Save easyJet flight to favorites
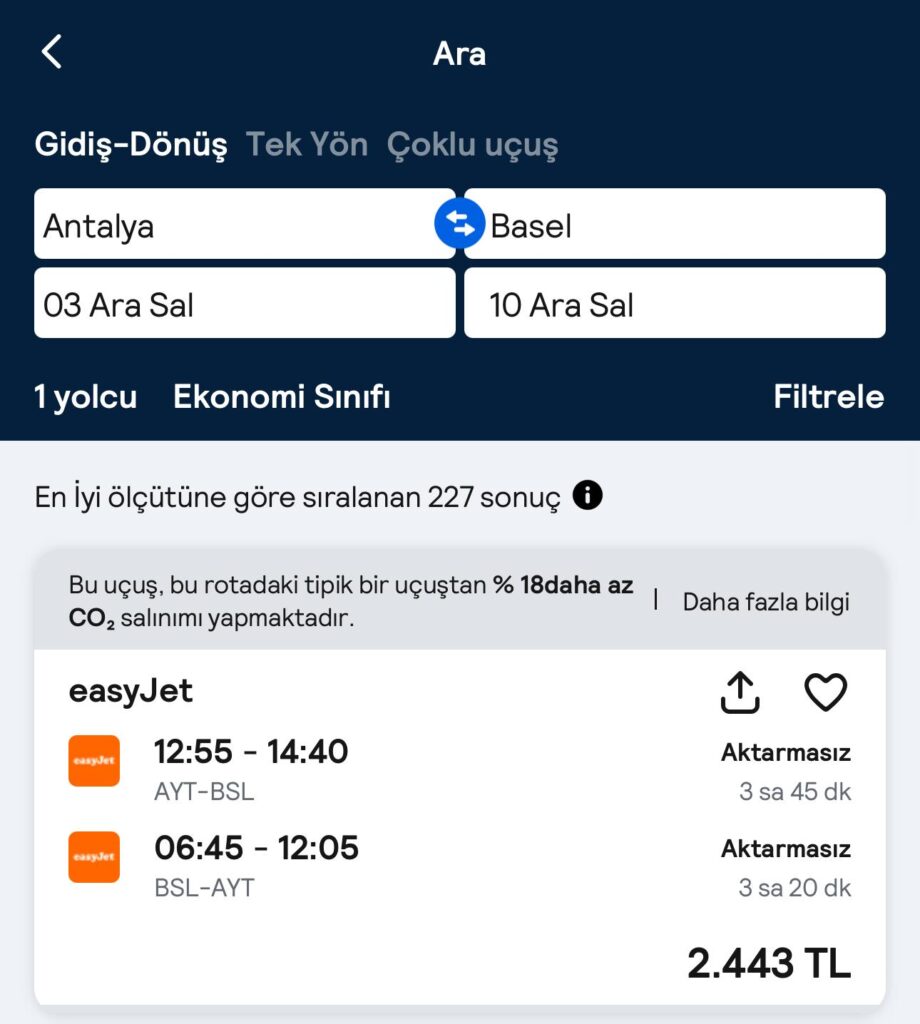Image resolution: width=920 pixels, height=1024 pixels. pyautogui.click(x=825, y=692)
